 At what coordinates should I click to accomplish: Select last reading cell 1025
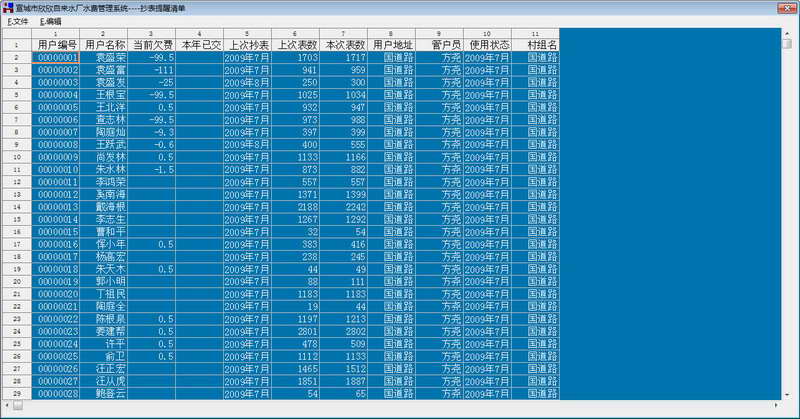click(x=295, y=95)
